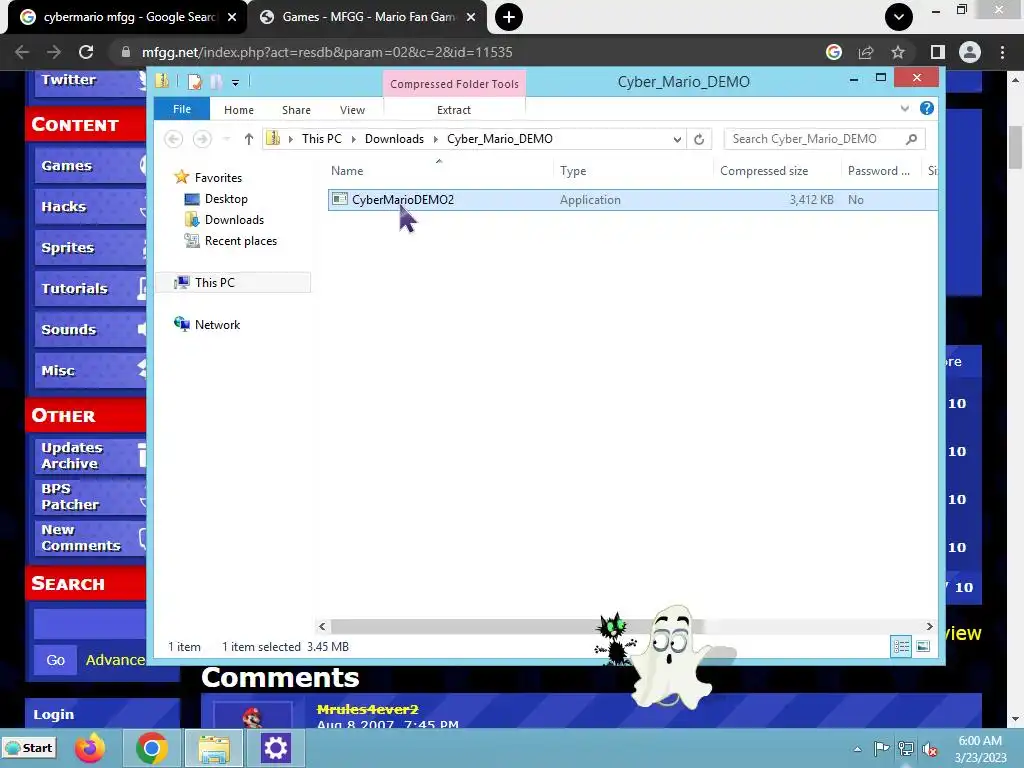Open the Chrome profile avatar
This screenshot has width=1024, height=768.
(970, 52)
